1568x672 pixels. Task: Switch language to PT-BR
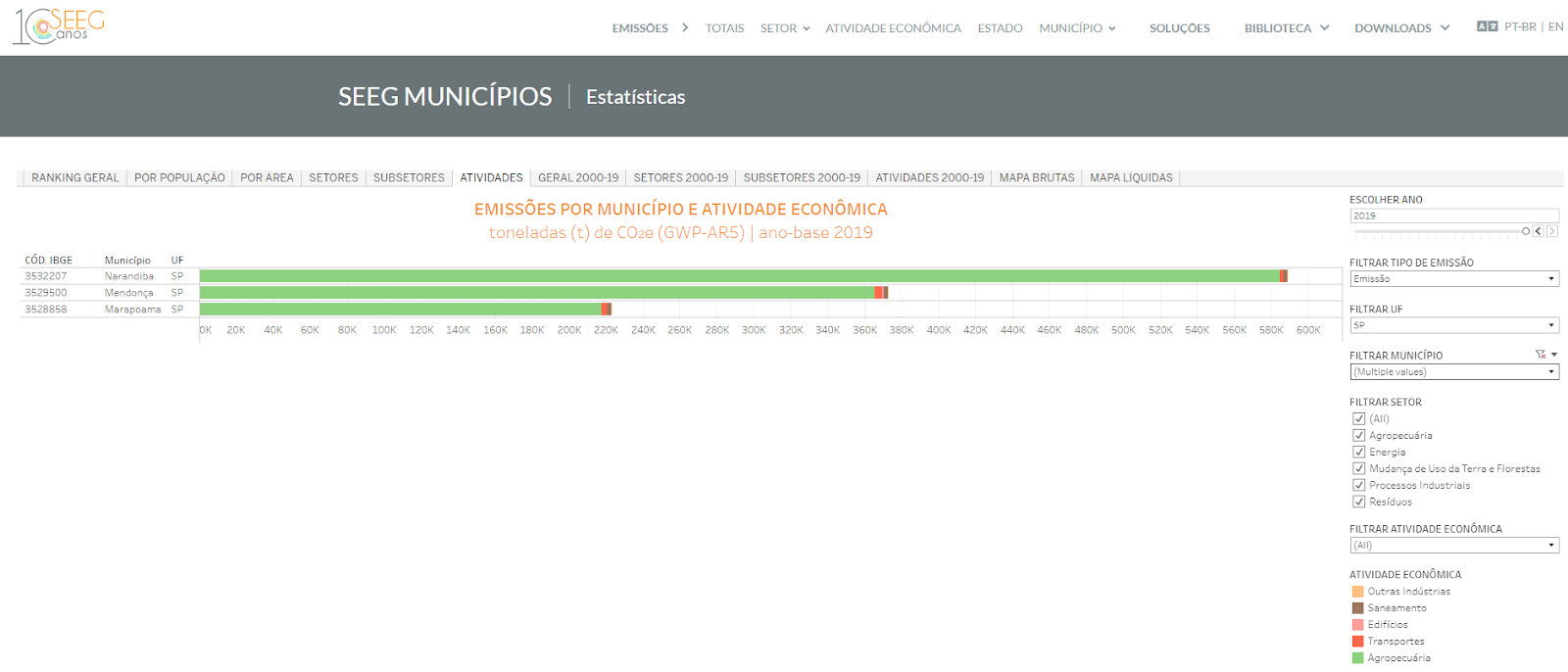coord(1520,26)
